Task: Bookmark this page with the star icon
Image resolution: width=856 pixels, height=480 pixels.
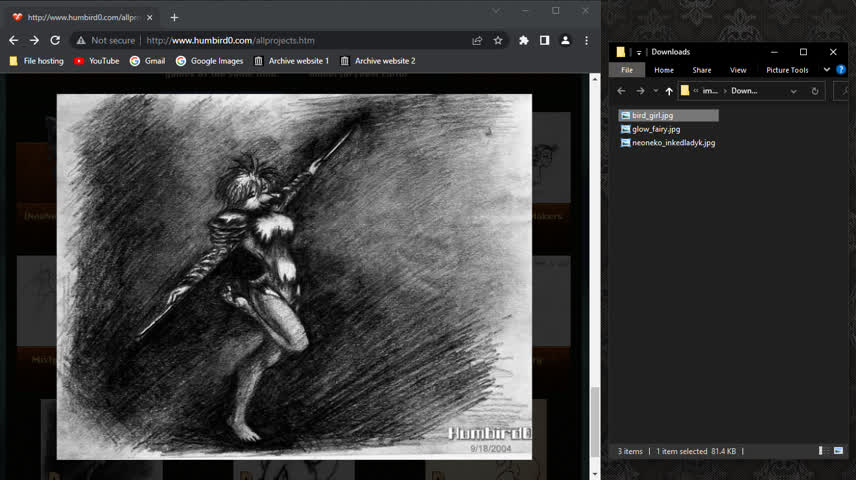Action: tap(498, 40)
